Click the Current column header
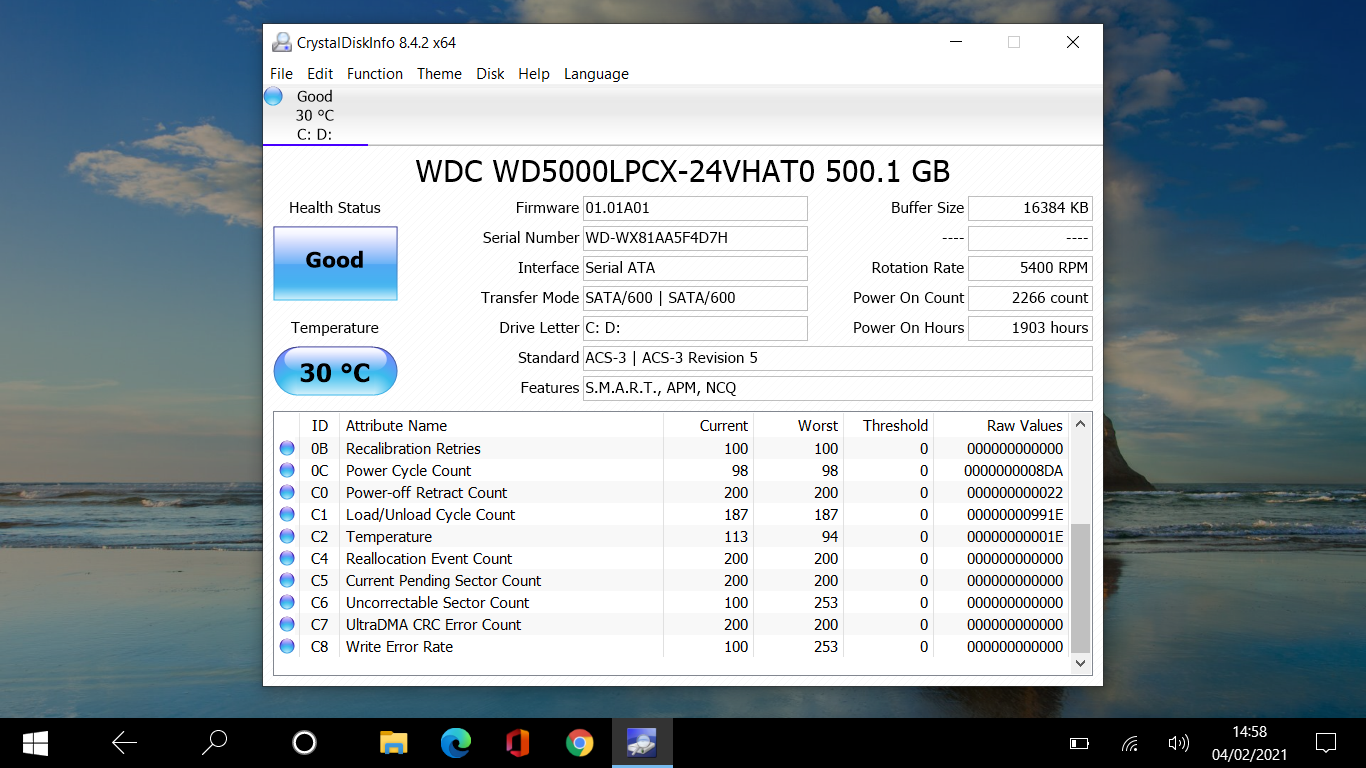This screenshot has height=768, width=1366. 709,426
